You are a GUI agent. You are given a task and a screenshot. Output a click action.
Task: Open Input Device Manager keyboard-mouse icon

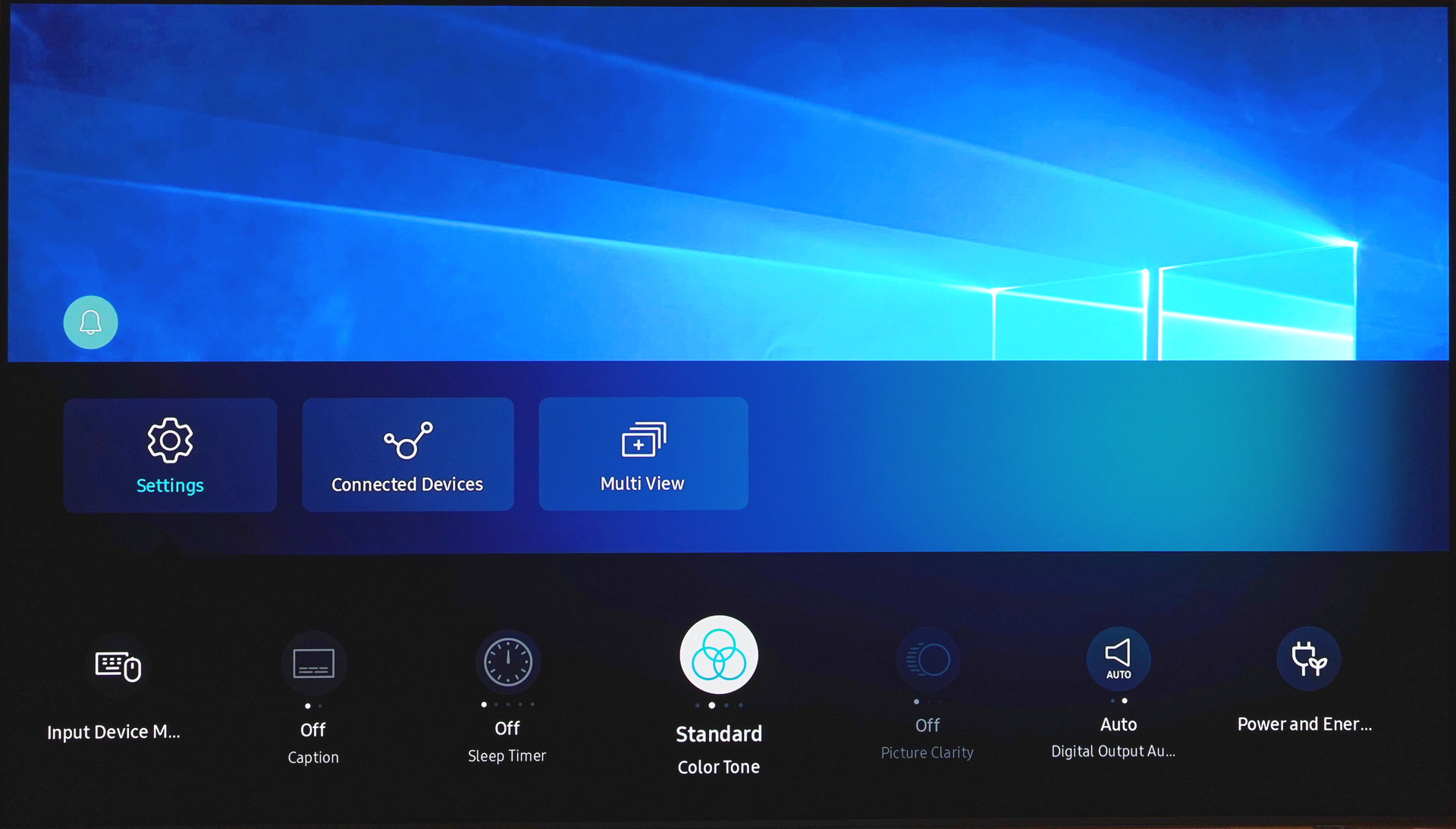118,666
